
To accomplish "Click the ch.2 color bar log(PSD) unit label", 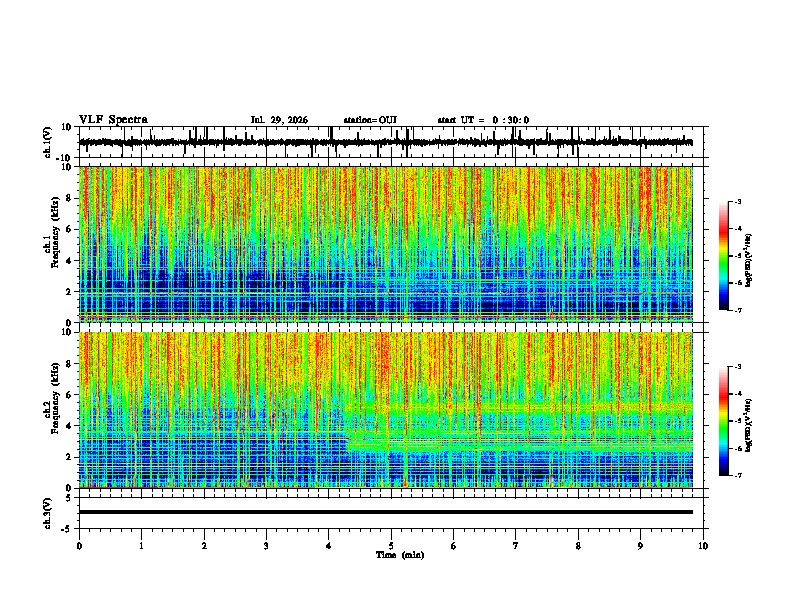I will point(748,425).
